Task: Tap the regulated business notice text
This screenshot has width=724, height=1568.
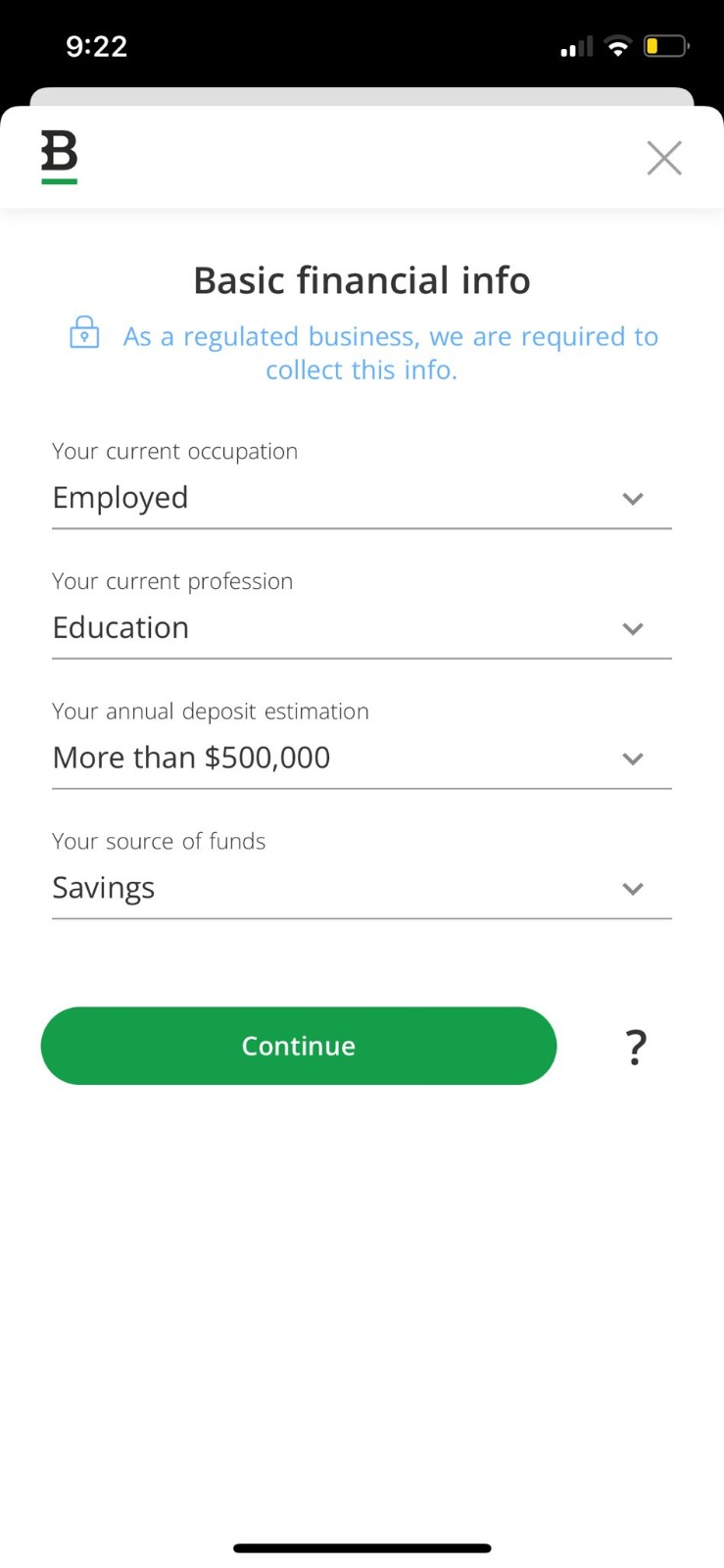Action: [390, 353]
